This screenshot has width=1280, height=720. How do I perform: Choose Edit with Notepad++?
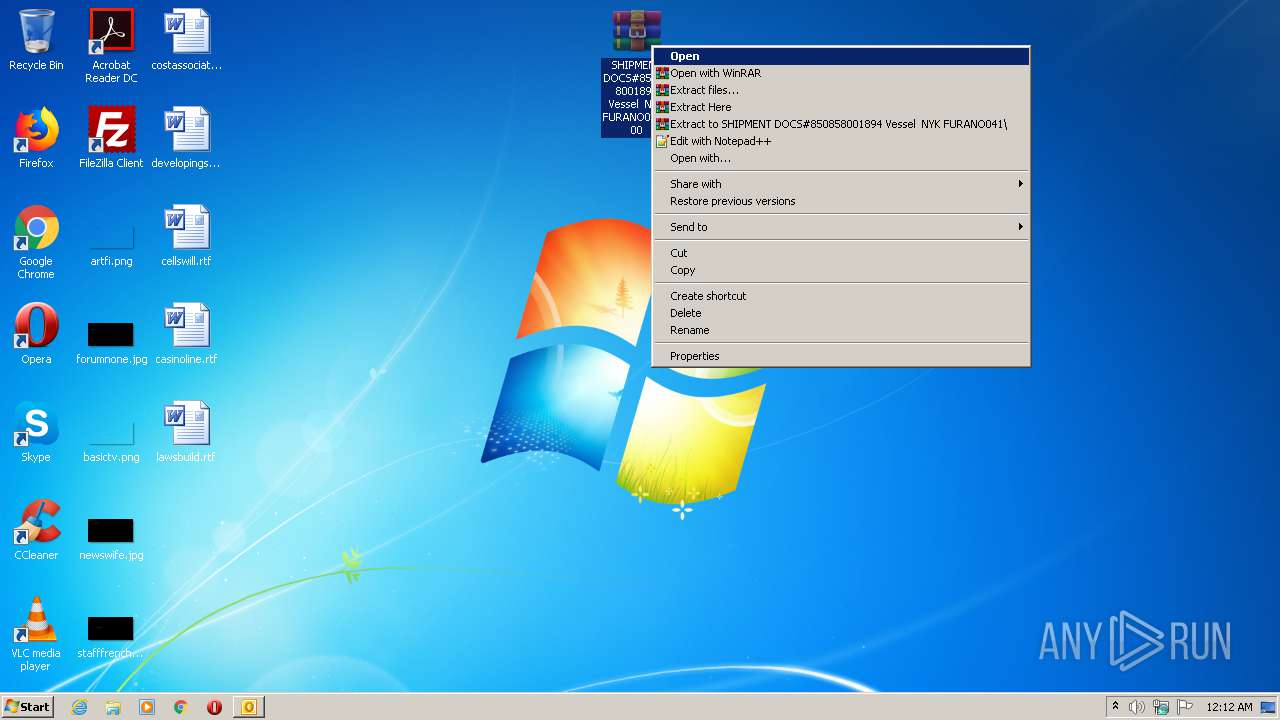840,141
